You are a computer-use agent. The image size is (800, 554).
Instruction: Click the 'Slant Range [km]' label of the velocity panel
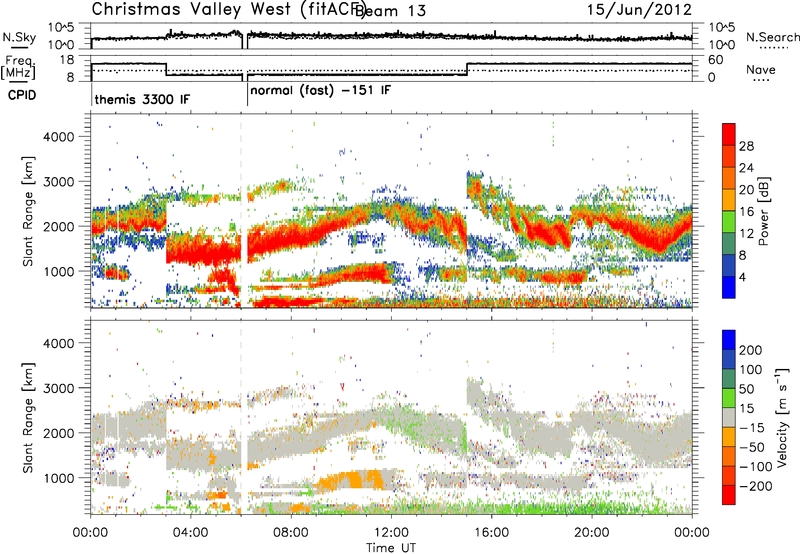click(28, 418)
